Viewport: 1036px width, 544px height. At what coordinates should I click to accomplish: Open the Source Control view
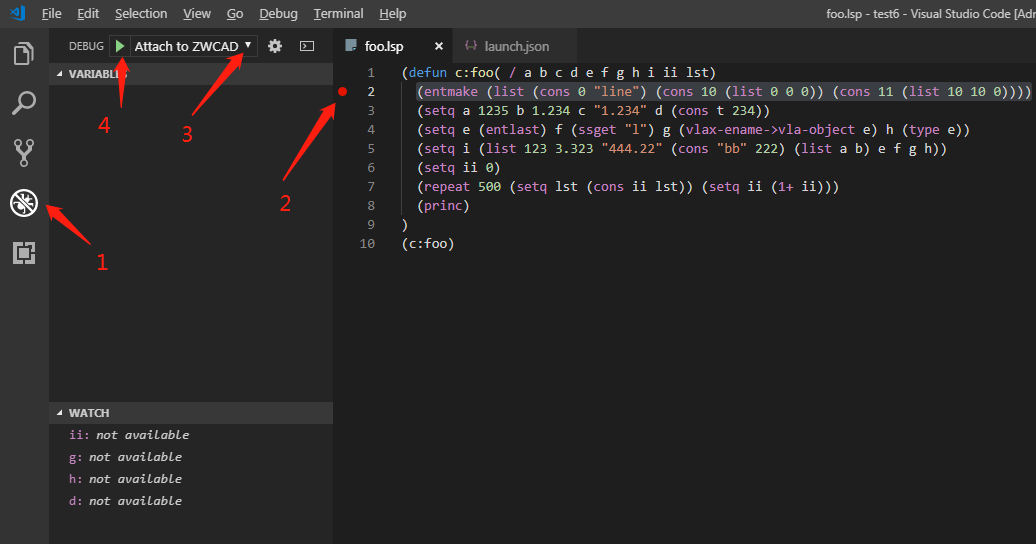[x=24, y=153]
